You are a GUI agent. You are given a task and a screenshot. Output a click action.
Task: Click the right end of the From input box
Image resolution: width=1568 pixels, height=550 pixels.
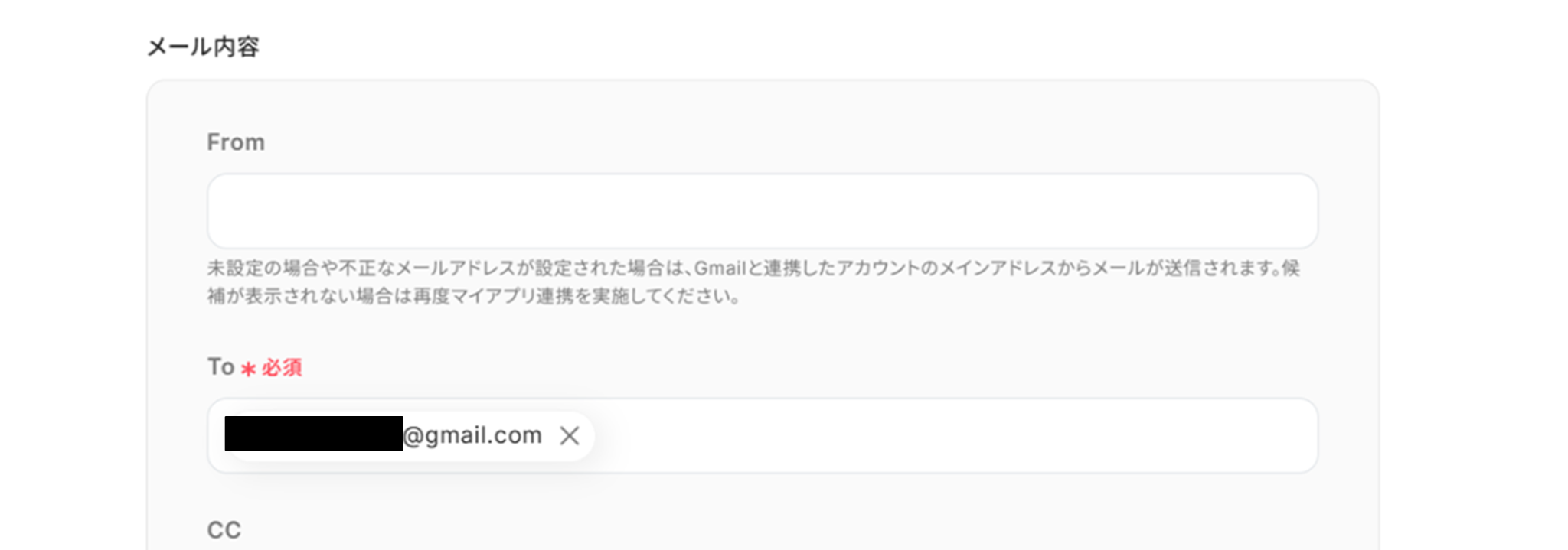point(1294,210)
